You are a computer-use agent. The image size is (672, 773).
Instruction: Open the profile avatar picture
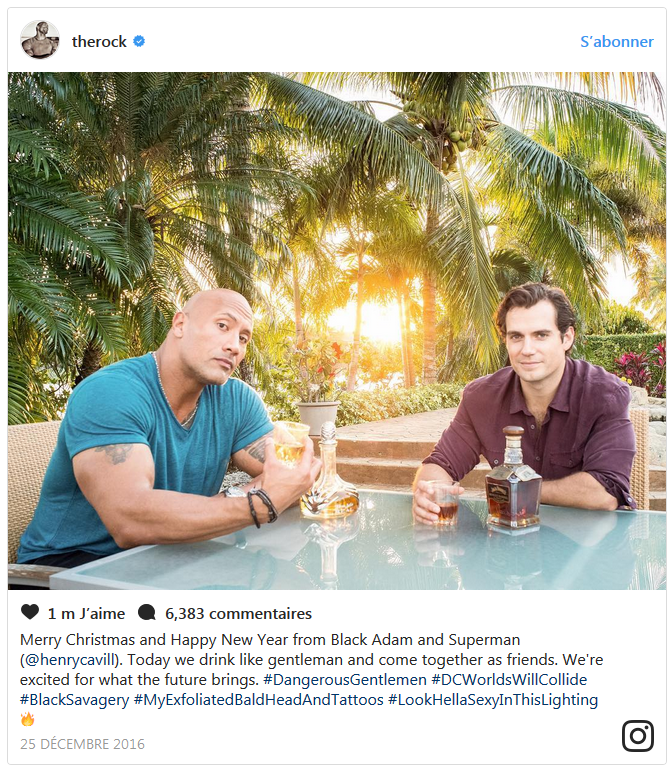point(40,39)
